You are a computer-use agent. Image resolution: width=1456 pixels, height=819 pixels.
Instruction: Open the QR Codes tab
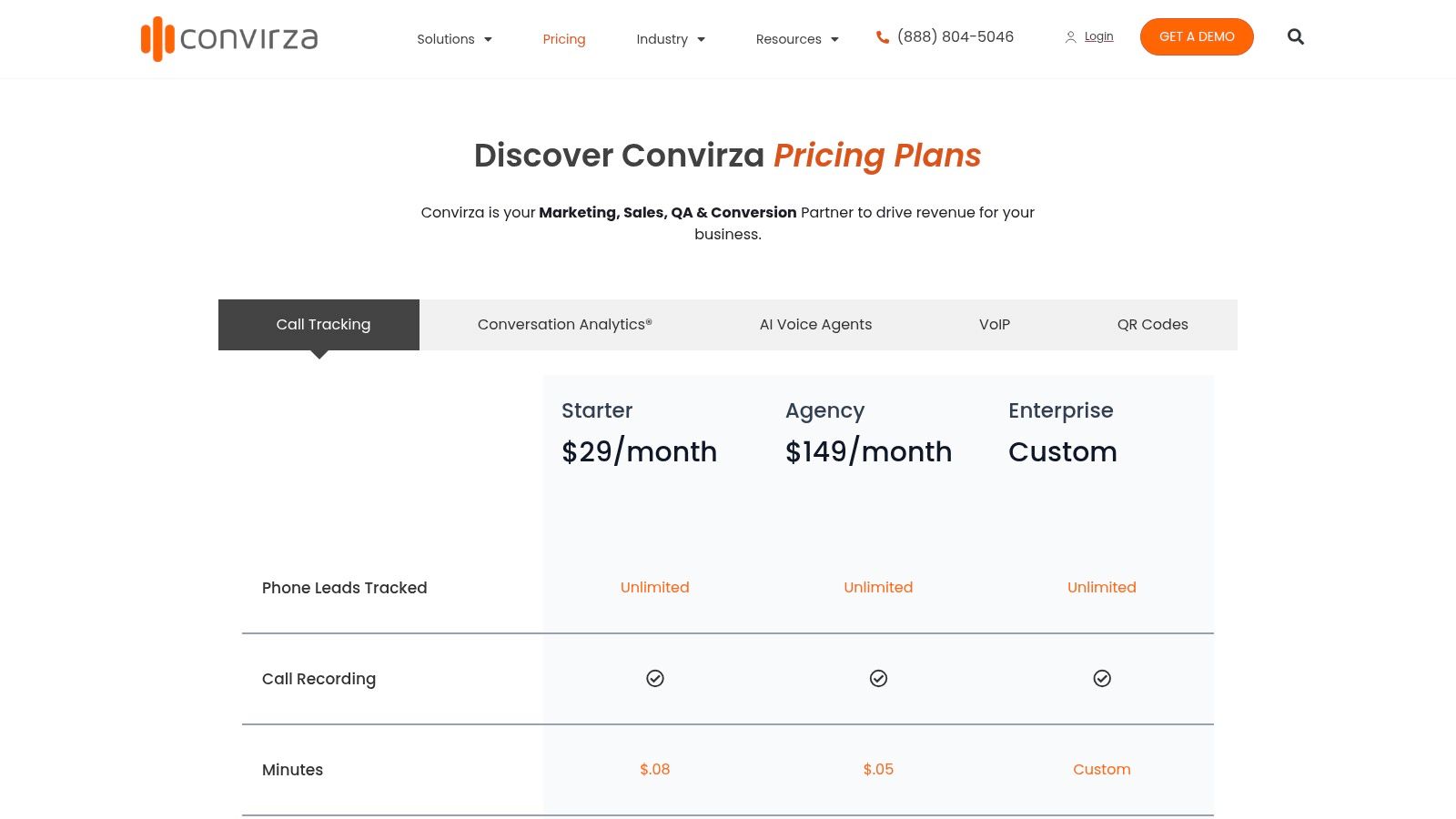point(1152,325)
